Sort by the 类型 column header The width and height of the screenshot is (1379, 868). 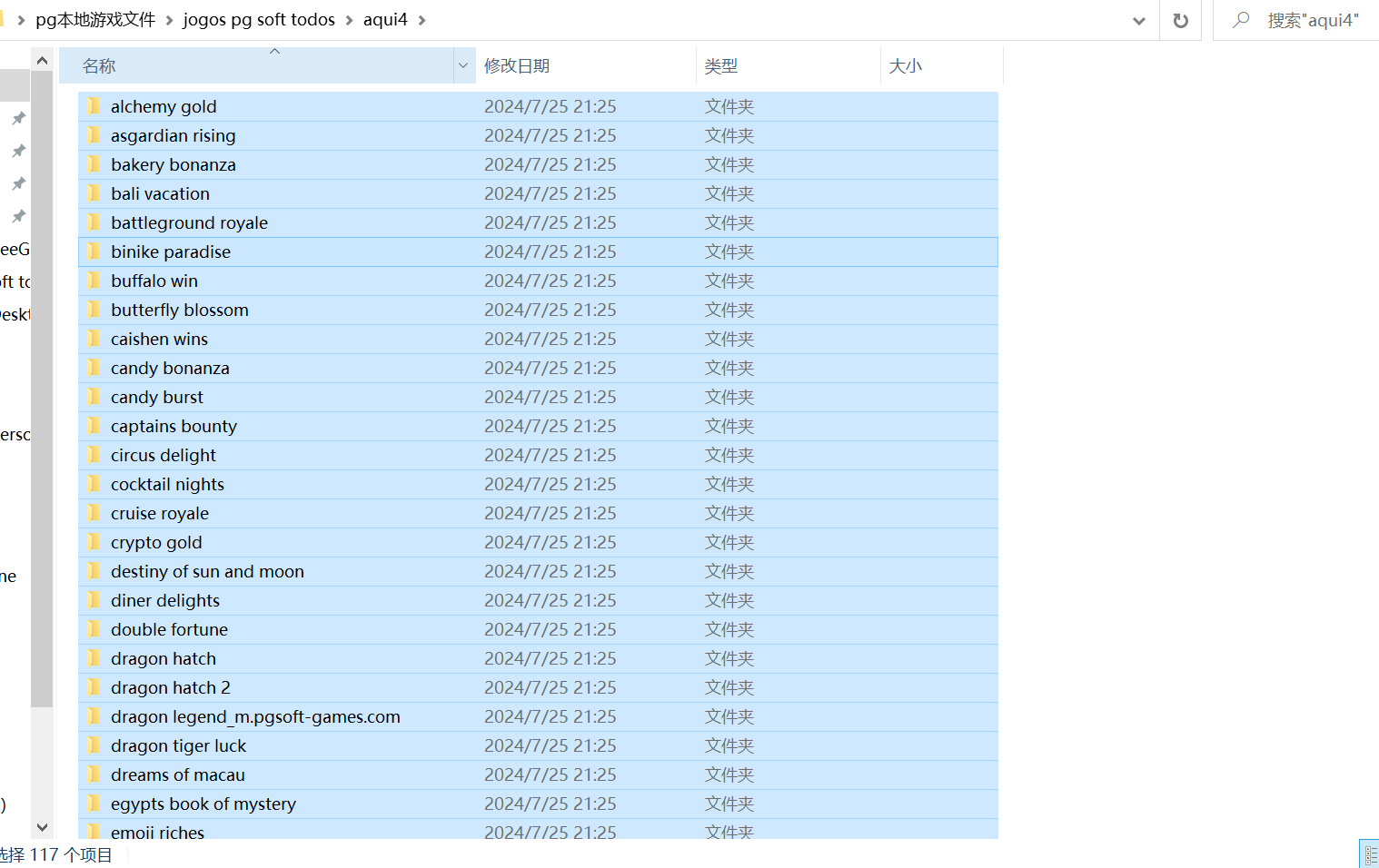click(x=720, y=65)
